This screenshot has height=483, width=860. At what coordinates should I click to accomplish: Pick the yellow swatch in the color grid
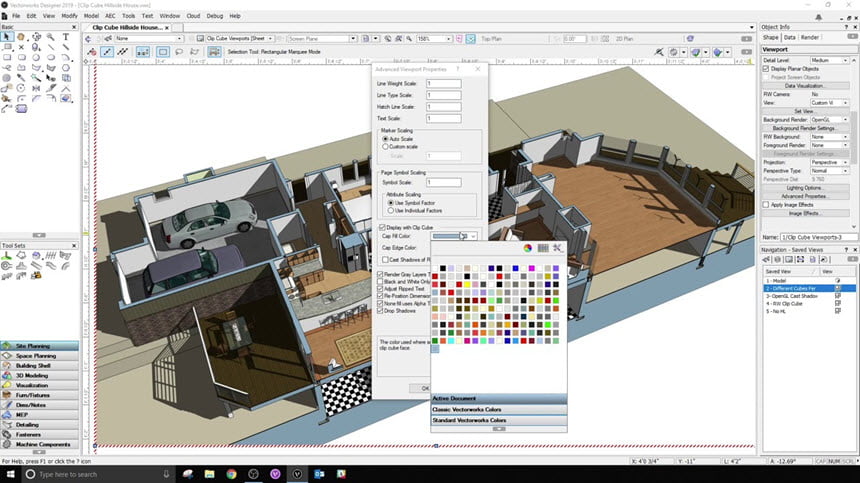[467, 285]
